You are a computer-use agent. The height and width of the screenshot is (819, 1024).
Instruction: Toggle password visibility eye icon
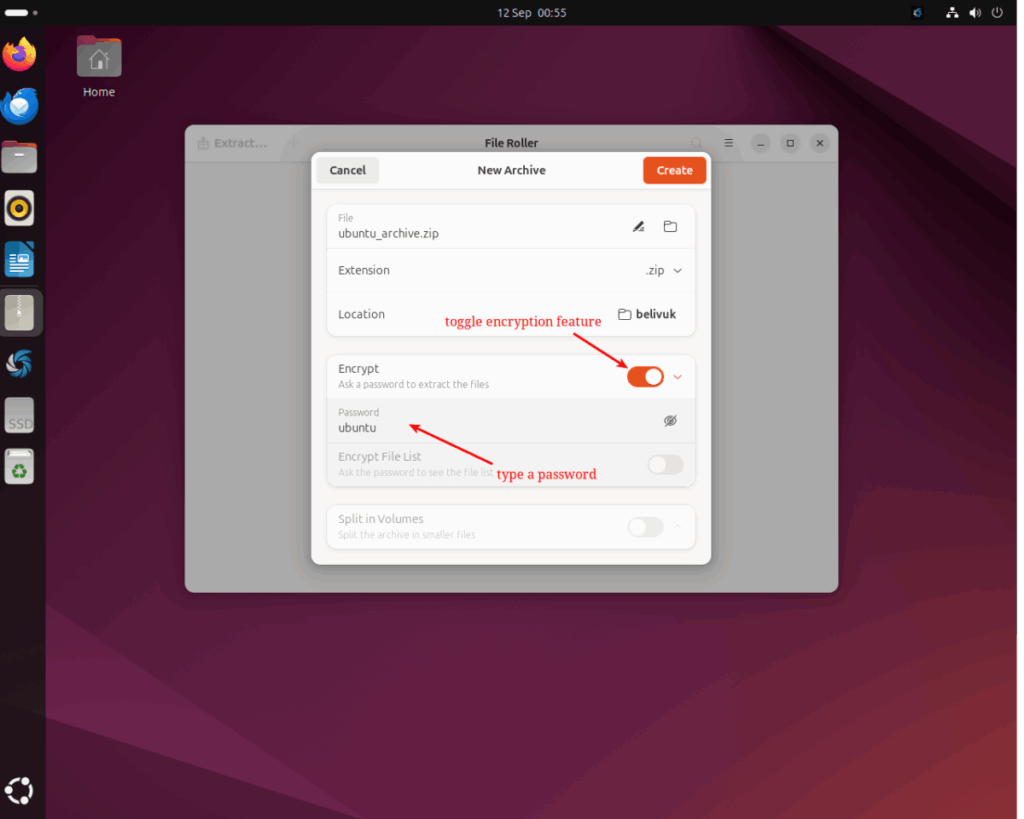click(670, 421)
